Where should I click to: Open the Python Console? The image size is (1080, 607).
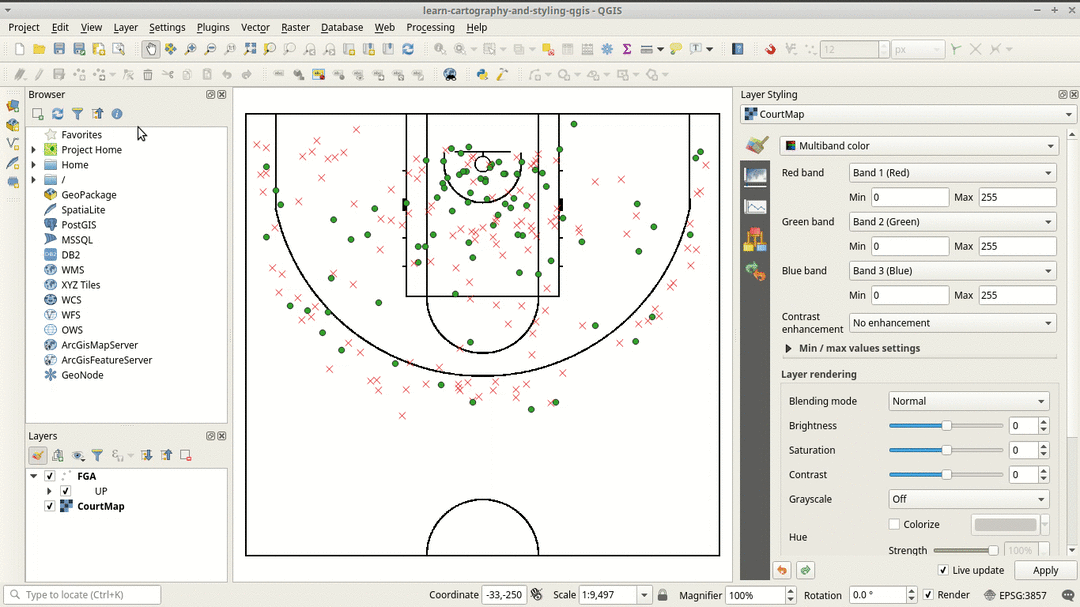pos(481,74)
